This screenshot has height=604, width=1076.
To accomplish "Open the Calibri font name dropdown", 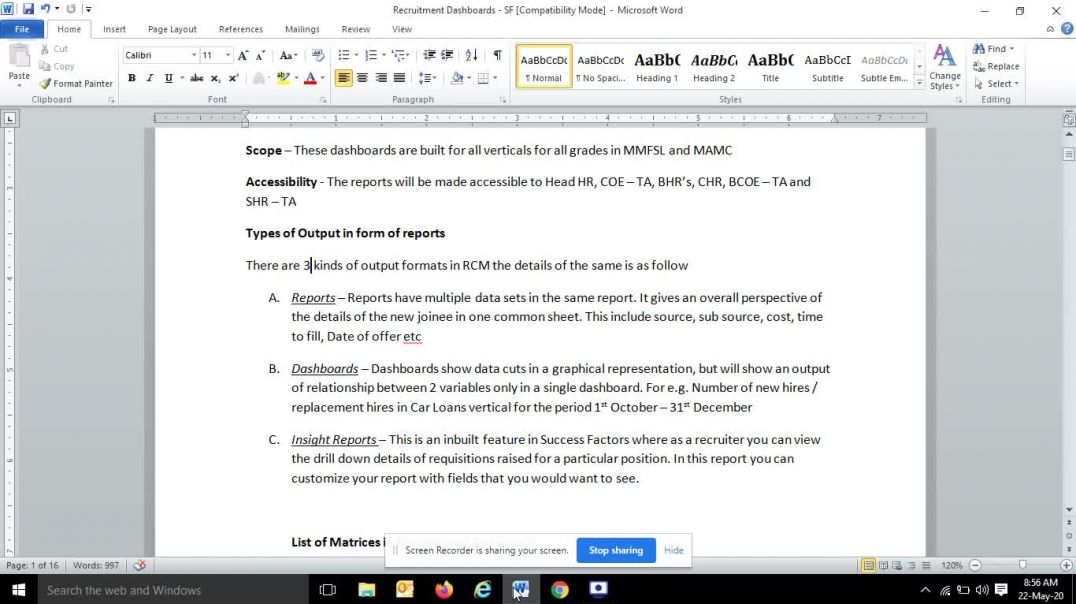I will (x=193, y=56).
